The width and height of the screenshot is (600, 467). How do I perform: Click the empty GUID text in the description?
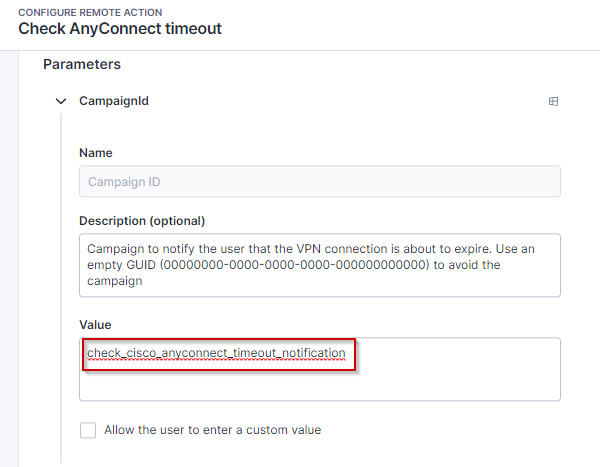[295, 265]
